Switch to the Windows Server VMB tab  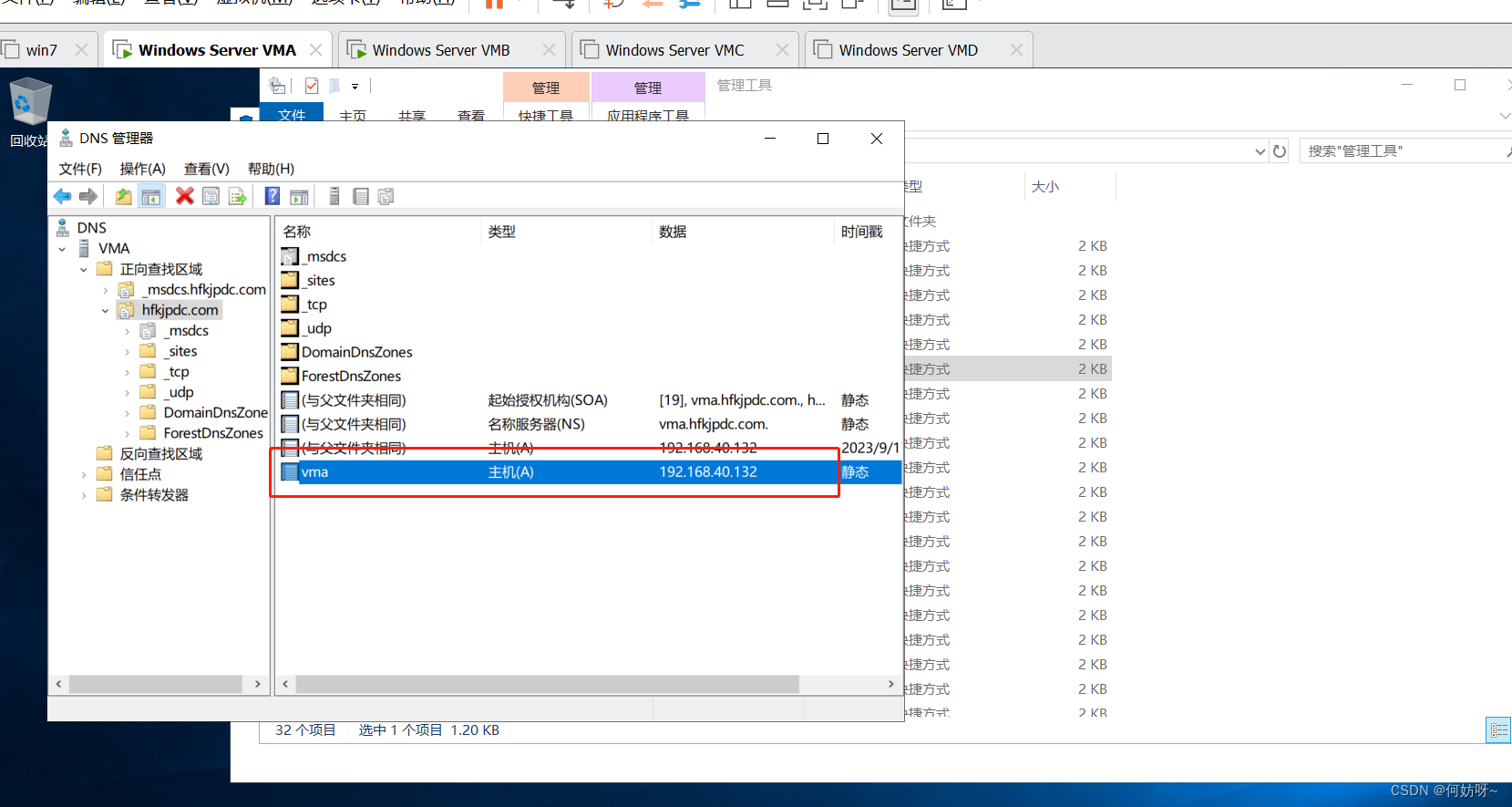(441, 50)
